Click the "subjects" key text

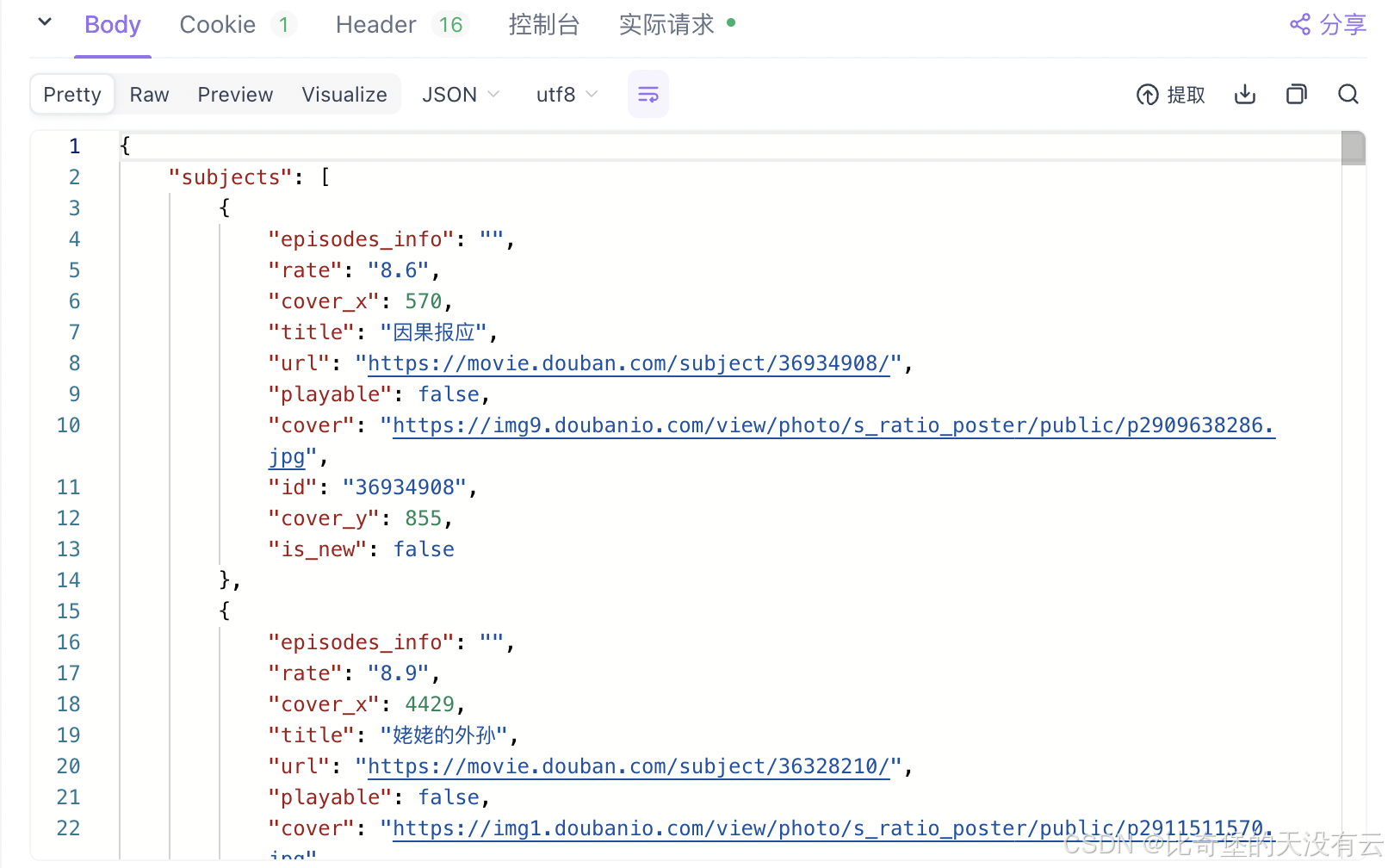click(x=231, y=177)
